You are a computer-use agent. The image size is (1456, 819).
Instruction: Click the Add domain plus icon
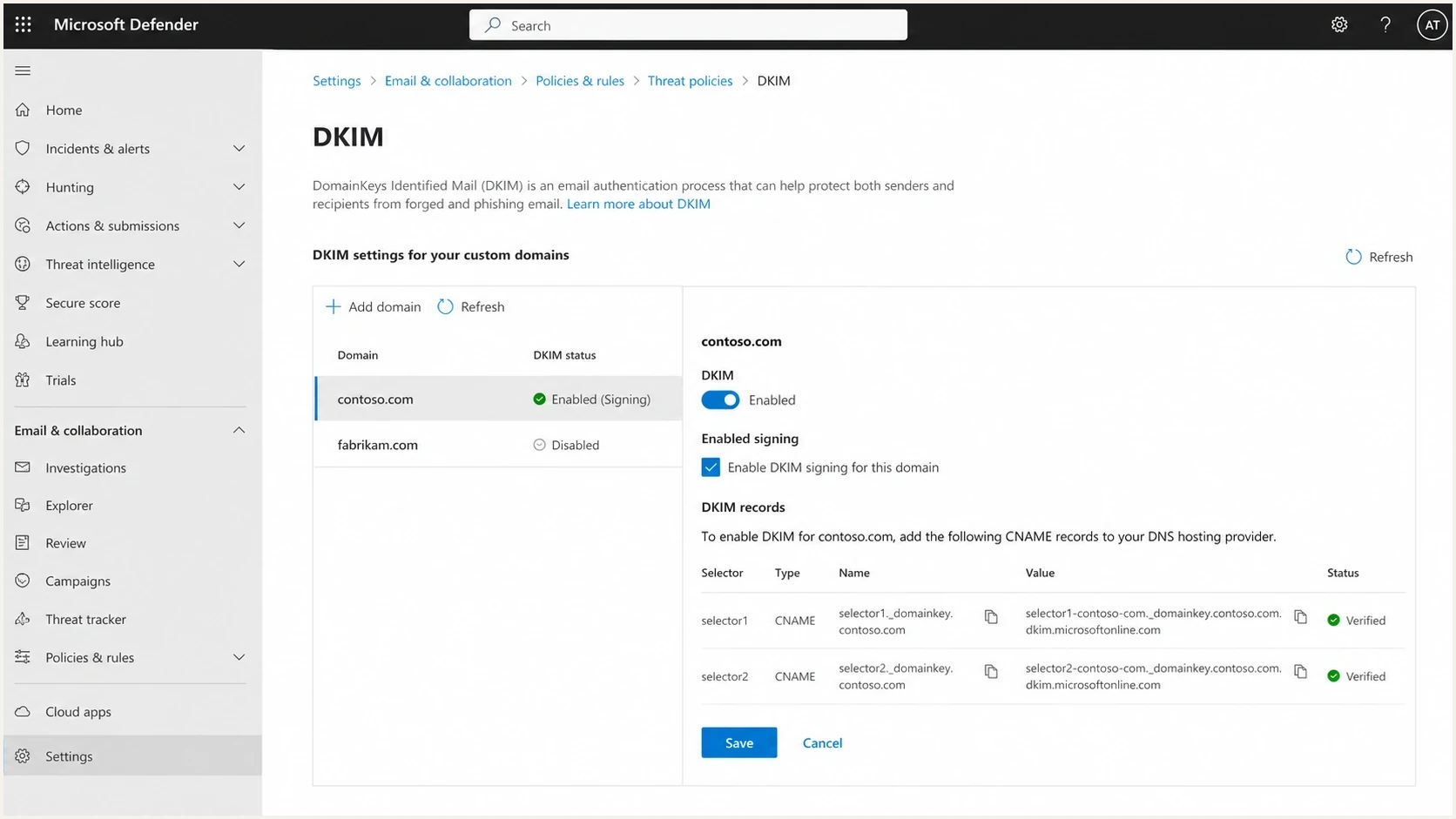coord(333,306)
